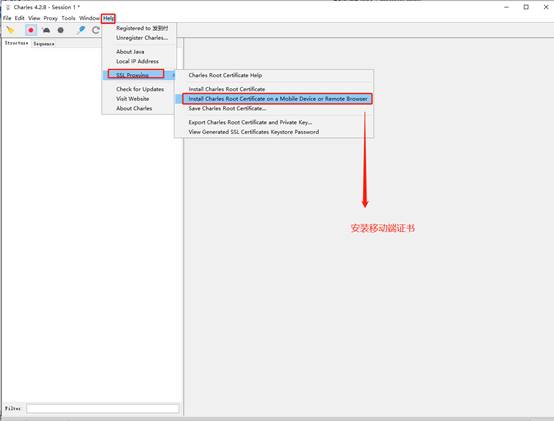Select the Registered to menu entry
Image resolution: width=554 pixels, height=421 pixels.
pos(139,28)
